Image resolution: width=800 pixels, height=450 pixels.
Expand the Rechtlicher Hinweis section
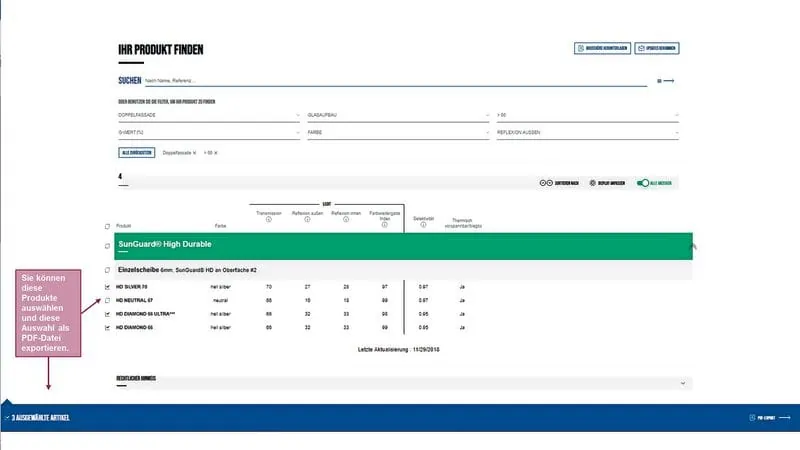click(683, 382)
